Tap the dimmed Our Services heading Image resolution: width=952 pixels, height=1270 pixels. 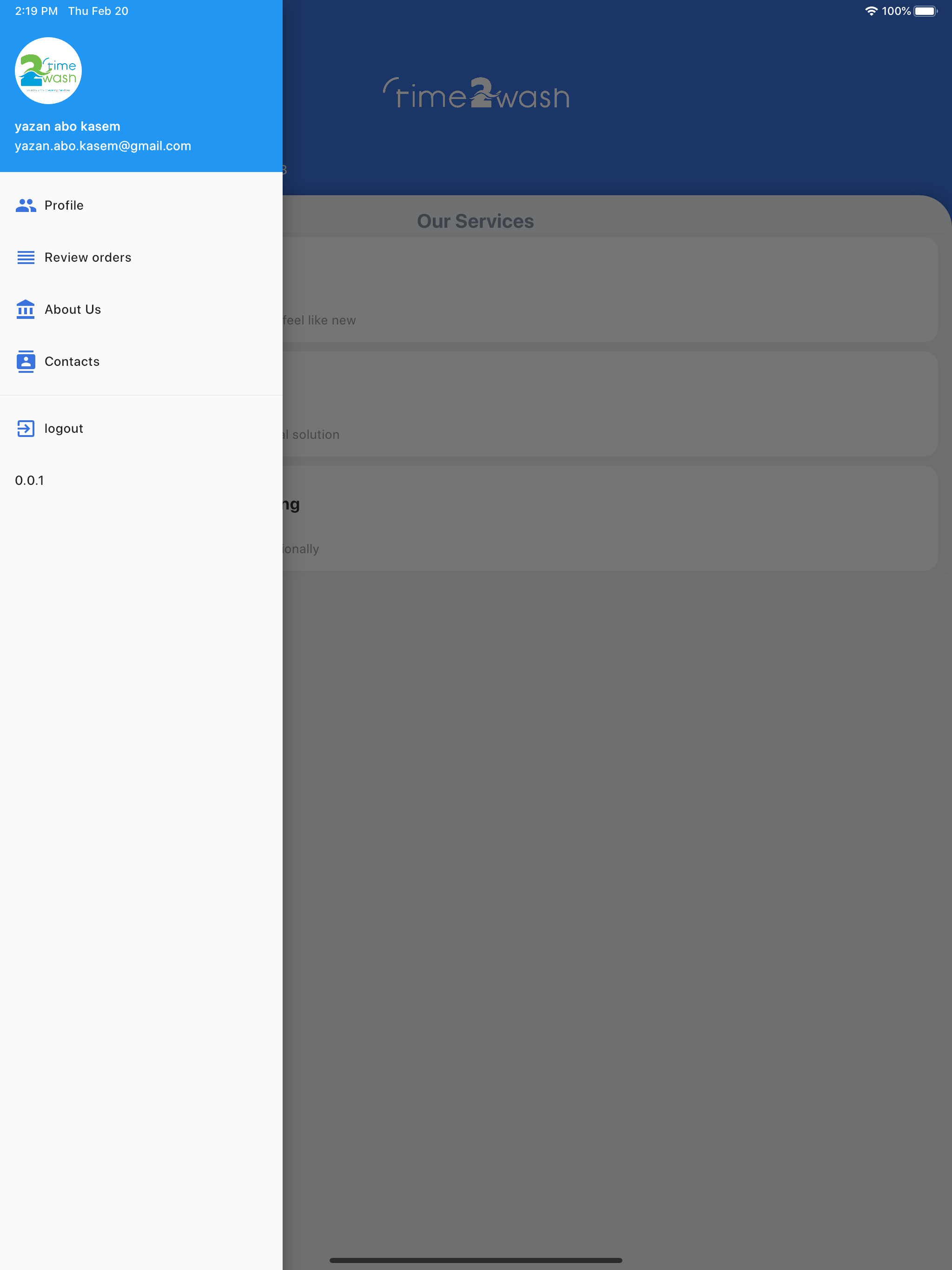[476, 221]
